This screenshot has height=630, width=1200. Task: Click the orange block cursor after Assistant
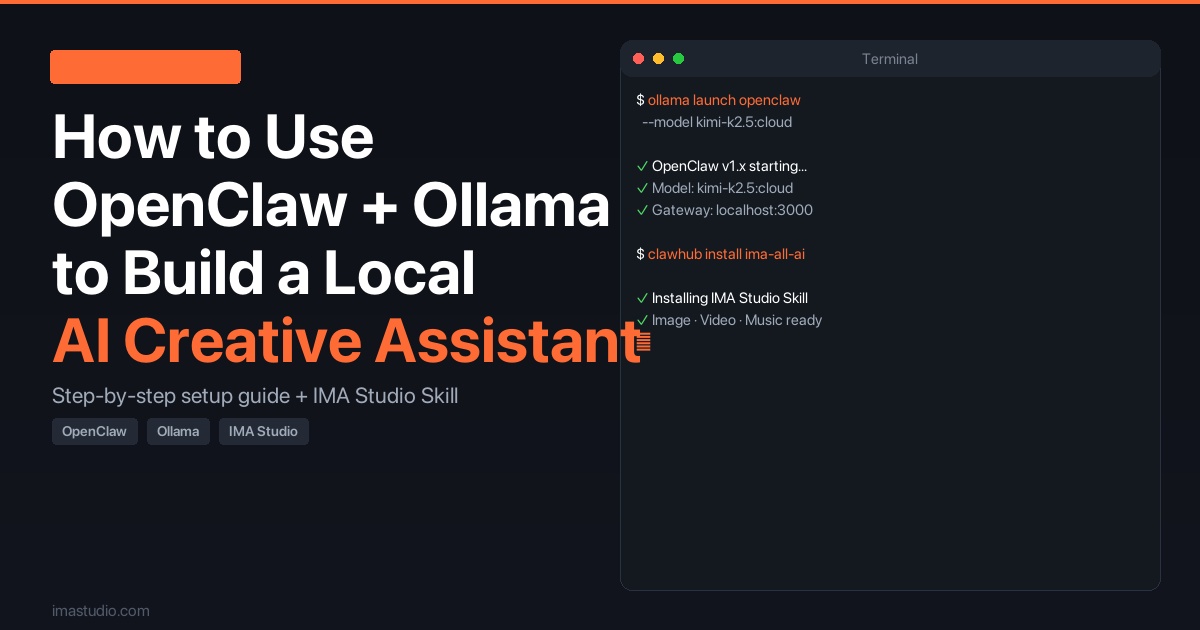(643, 342)
